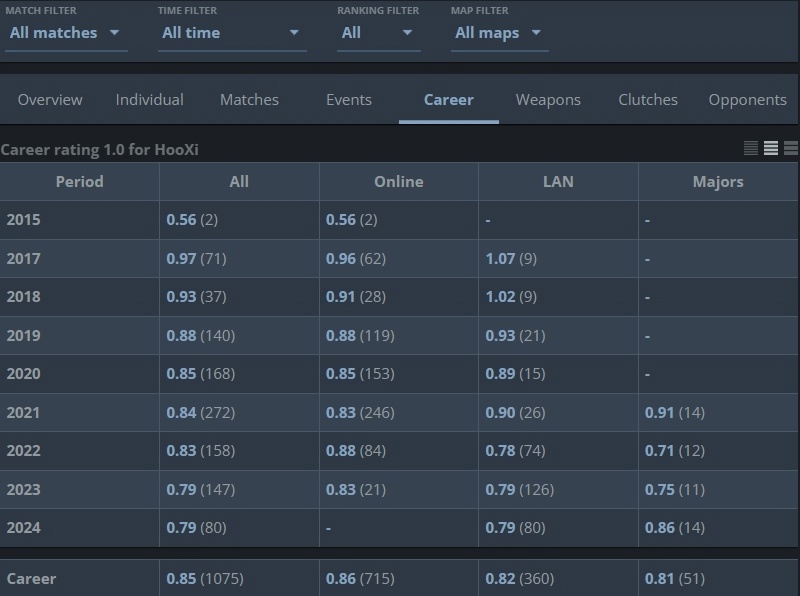The image size is (800, 596).
Task: Click the 2021 Majors rating 0.91
Action: (660, 412)
